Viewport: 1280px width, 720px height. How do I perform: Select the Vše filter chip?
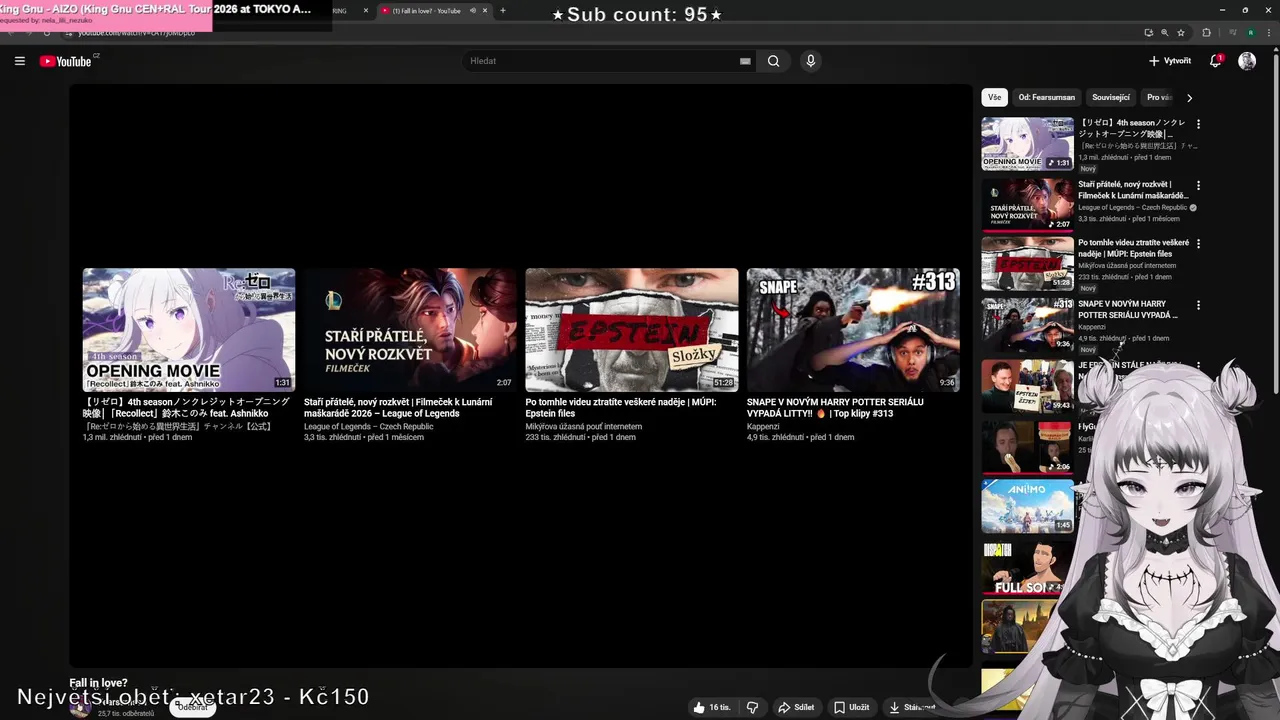[x=994, y=97]
